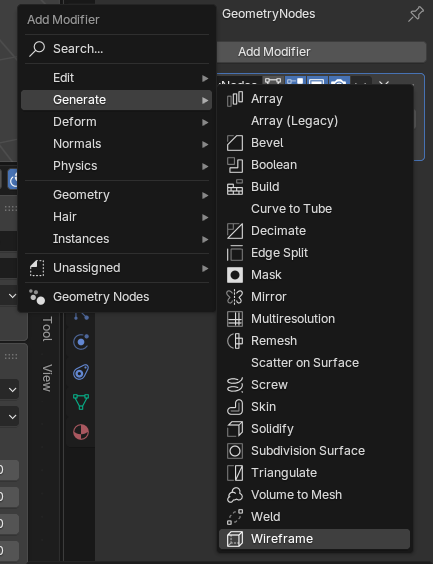433x564 pixels.
Task: Add the Solidify modifier
Action: click(x=314, y=429)
